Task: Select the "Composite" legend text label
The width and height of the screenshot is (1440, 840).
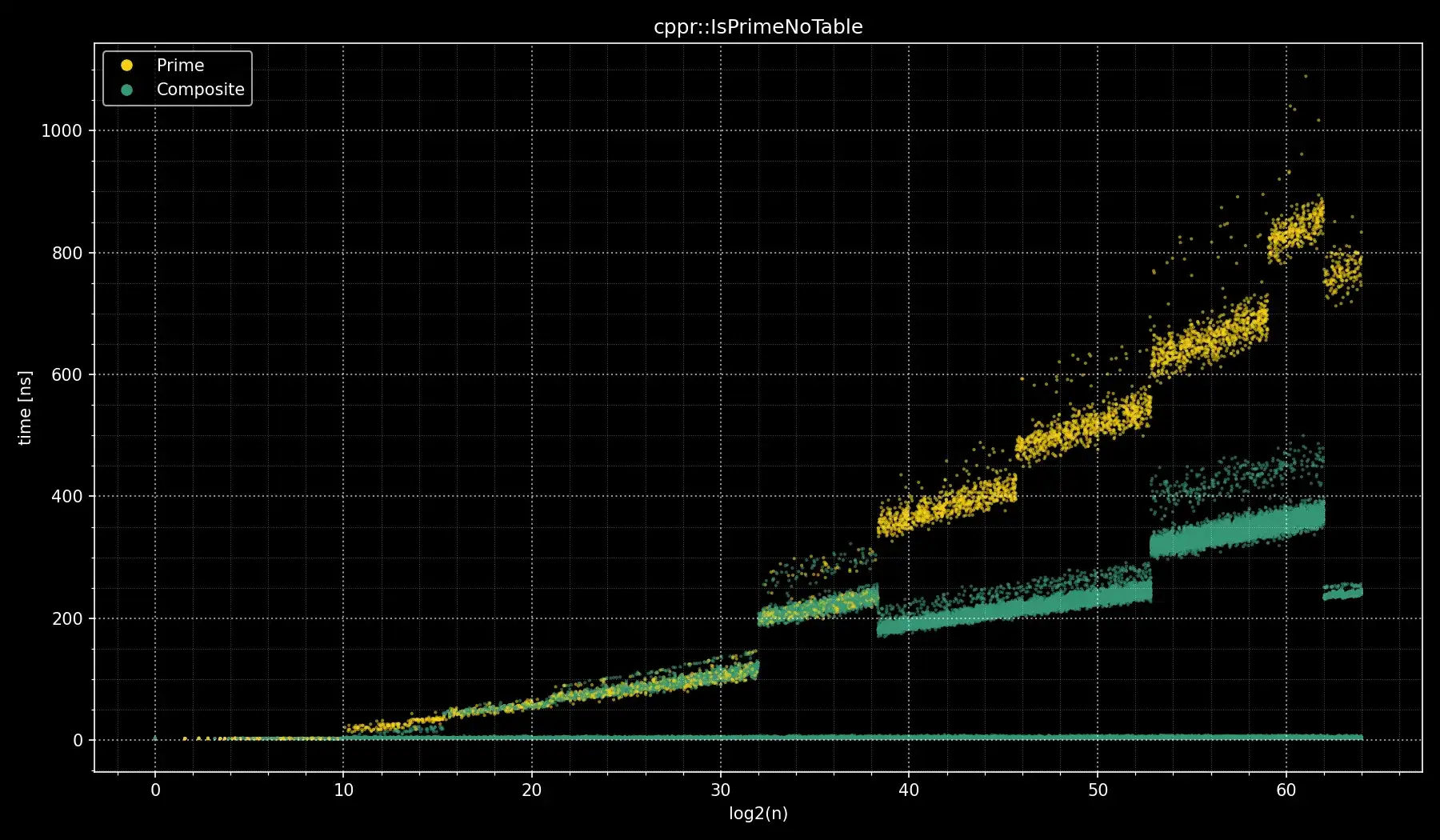Action: pos(200,90)
